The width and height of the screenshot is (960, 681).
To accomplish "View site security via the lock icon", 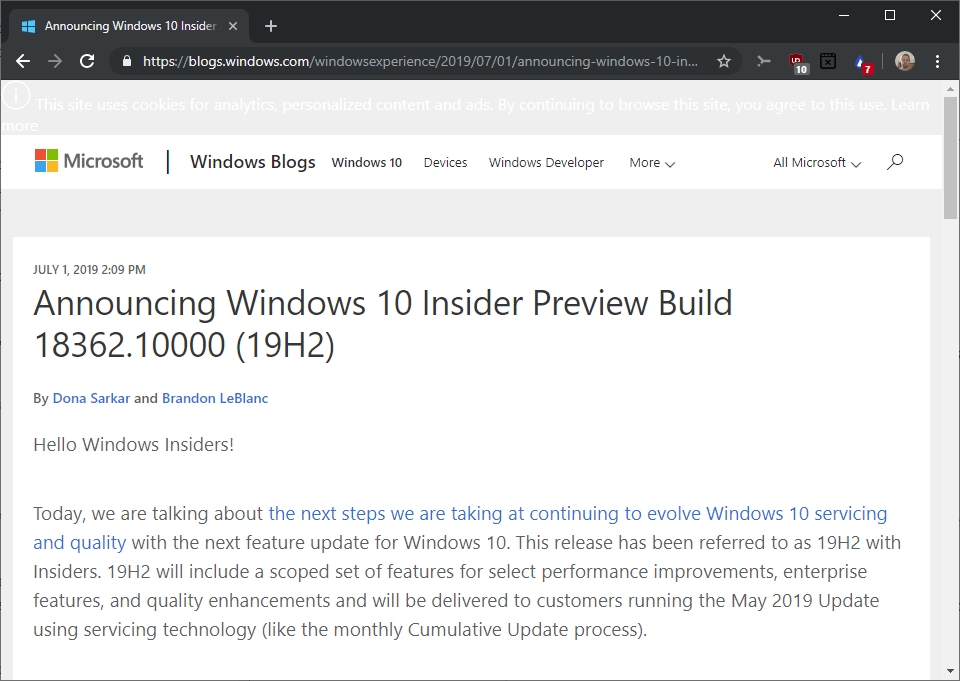I will pos(127,61).
